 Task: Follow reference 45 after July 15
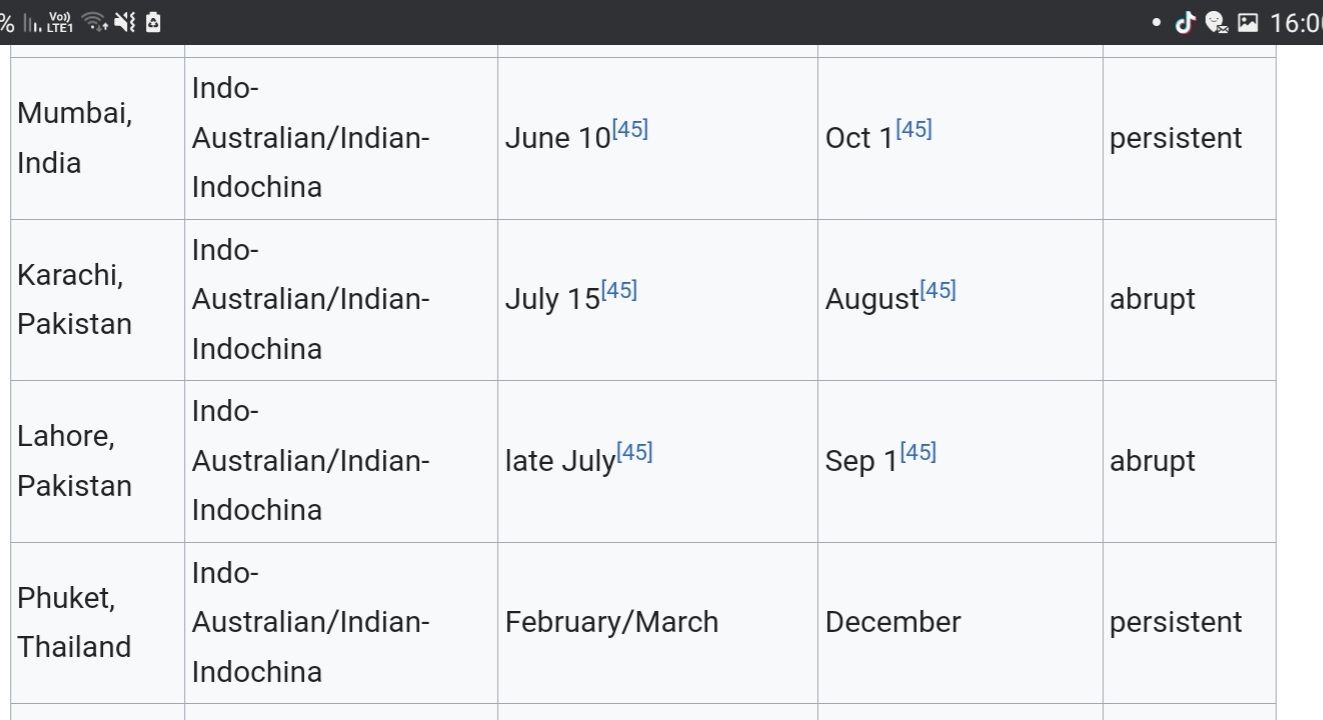(619, 290)
